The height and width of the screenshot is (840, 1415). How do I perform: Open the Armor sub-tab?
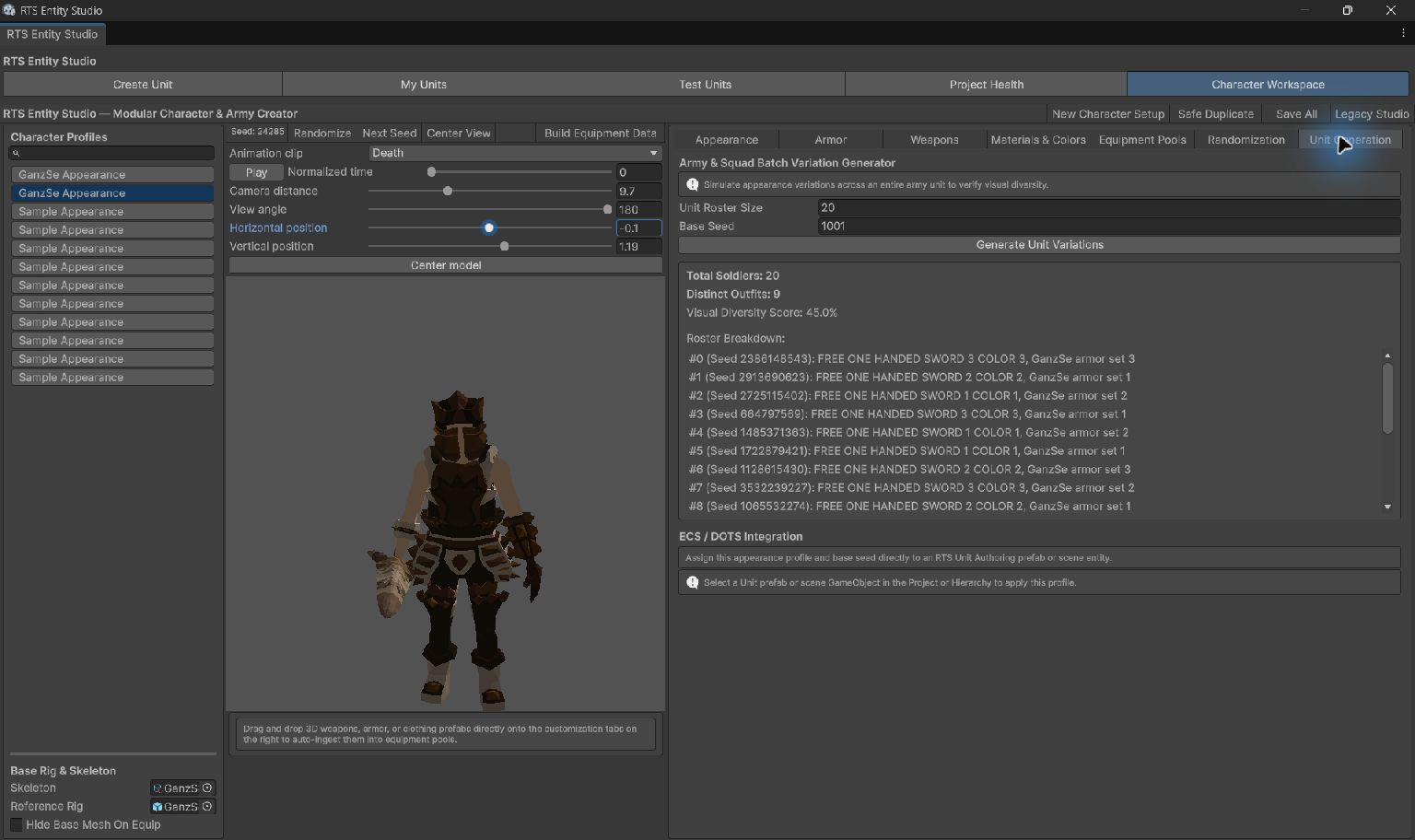[830, 139]
